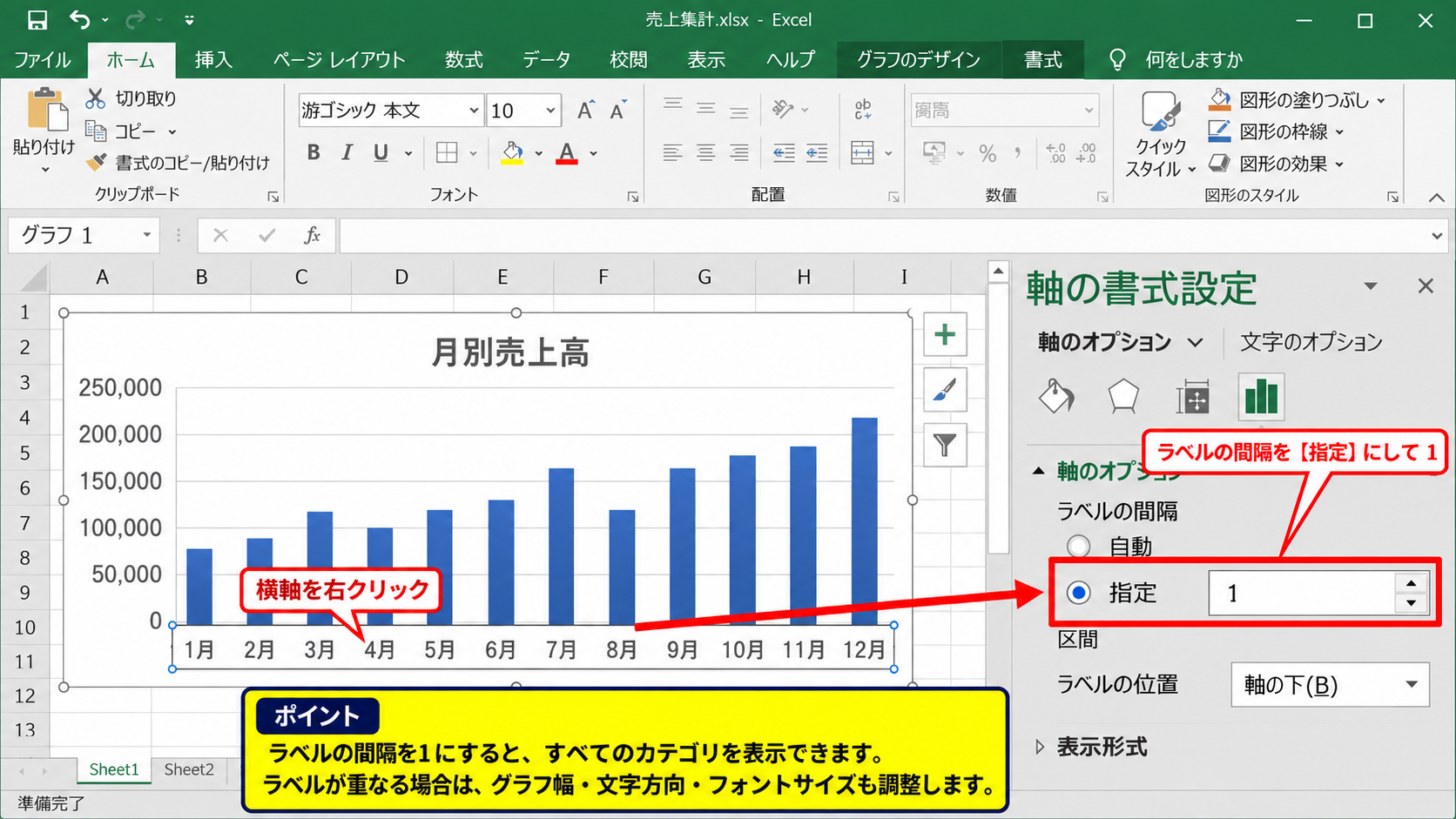The width and height of the screenshot is (1456, 819).
Task: Open the font name dropdown
Action: pyautogui.click(x=474, y=111)
